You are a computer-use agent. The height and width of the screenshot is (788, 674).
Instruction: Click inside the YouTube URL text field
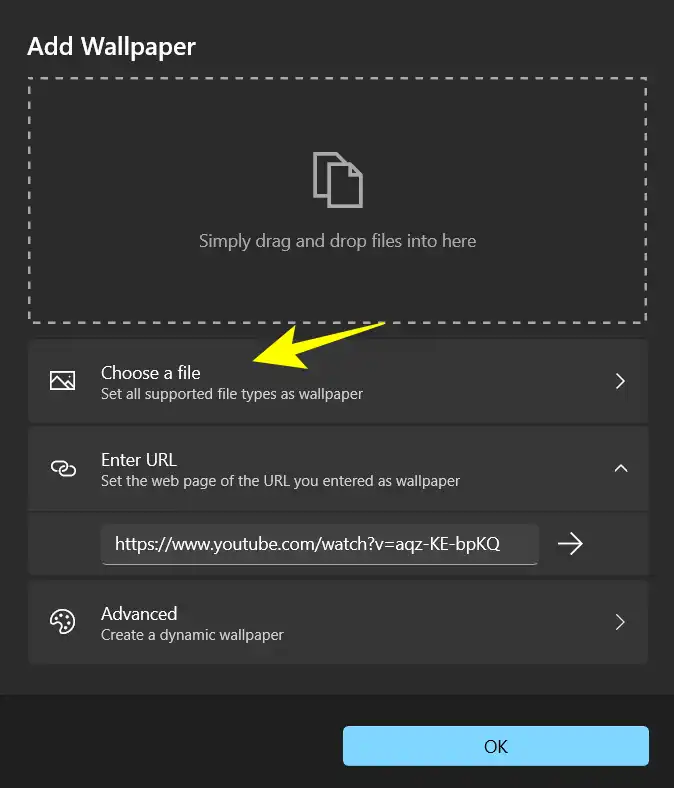319,544
